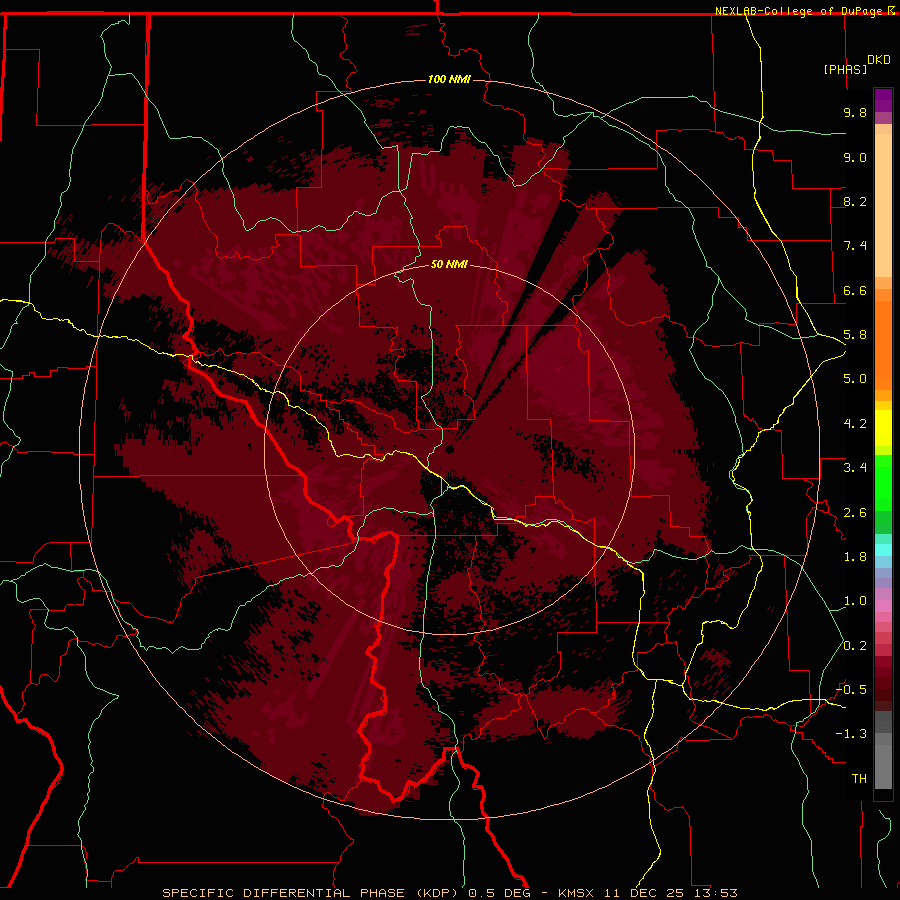Click the 0.2 legend value
The height and width of the screenshot is (900, 900).
coord(855,646)
